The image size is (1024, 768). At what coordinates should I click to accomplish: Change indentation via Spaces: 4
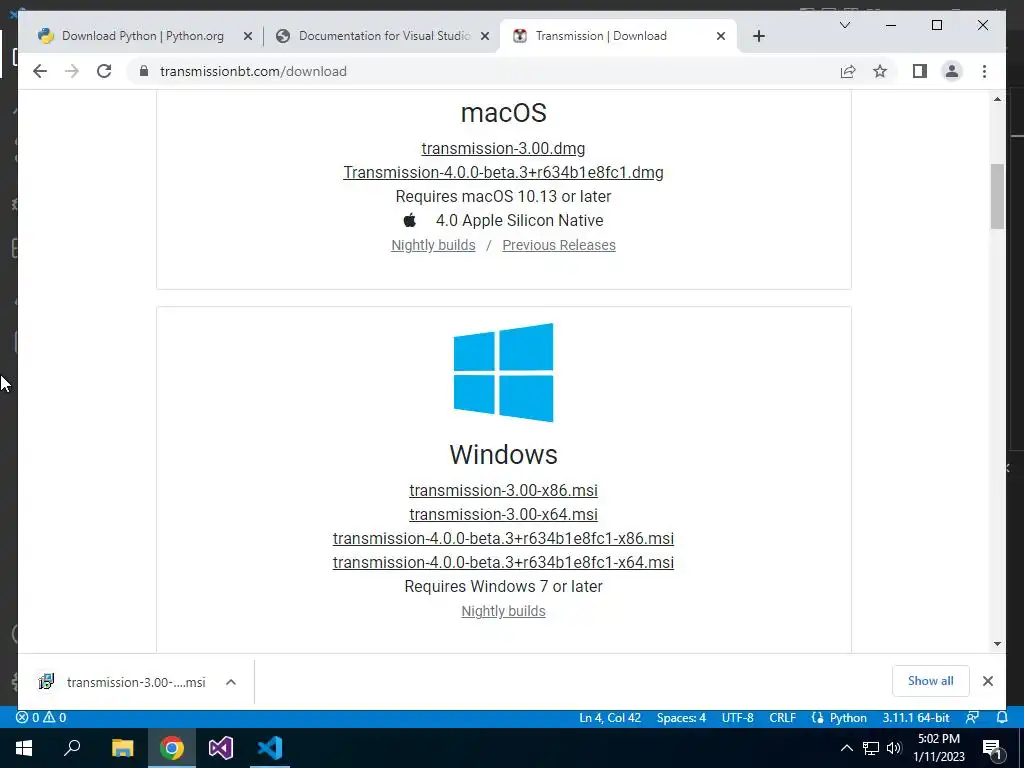click(681, 718)
